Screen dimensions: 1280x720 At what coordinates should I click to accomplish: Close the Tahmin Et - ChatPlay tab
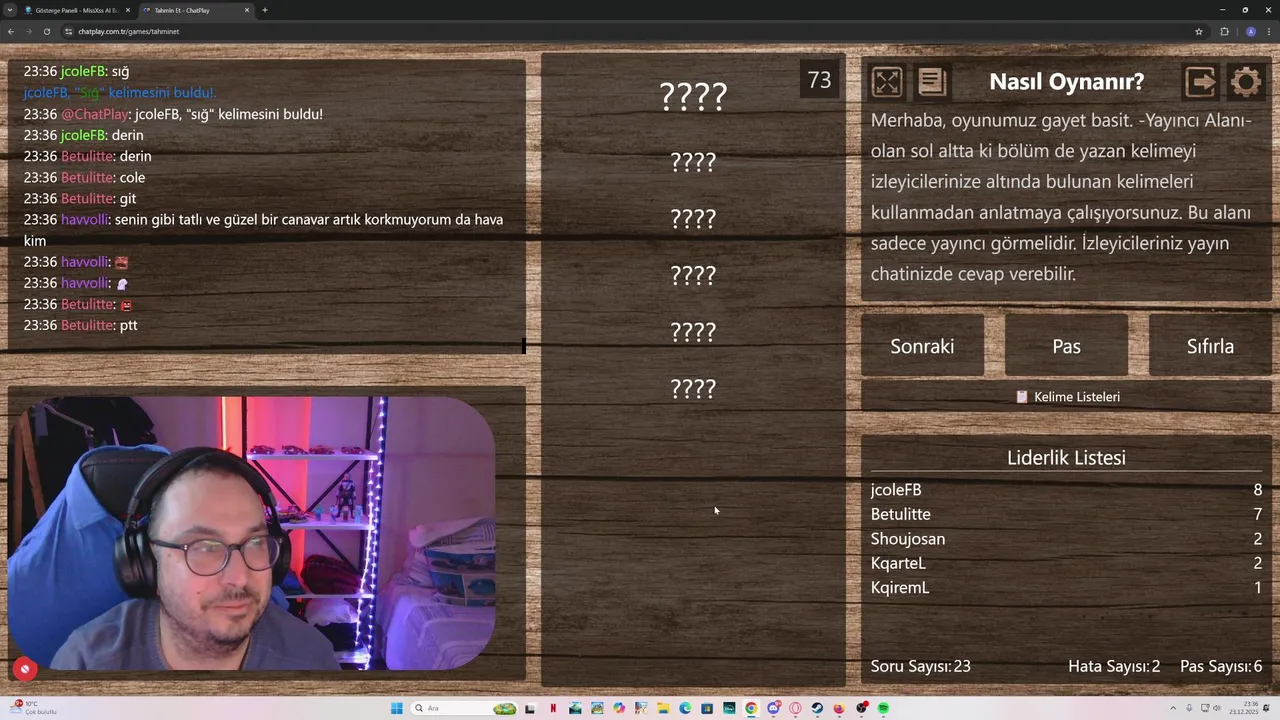click(247, 10)
